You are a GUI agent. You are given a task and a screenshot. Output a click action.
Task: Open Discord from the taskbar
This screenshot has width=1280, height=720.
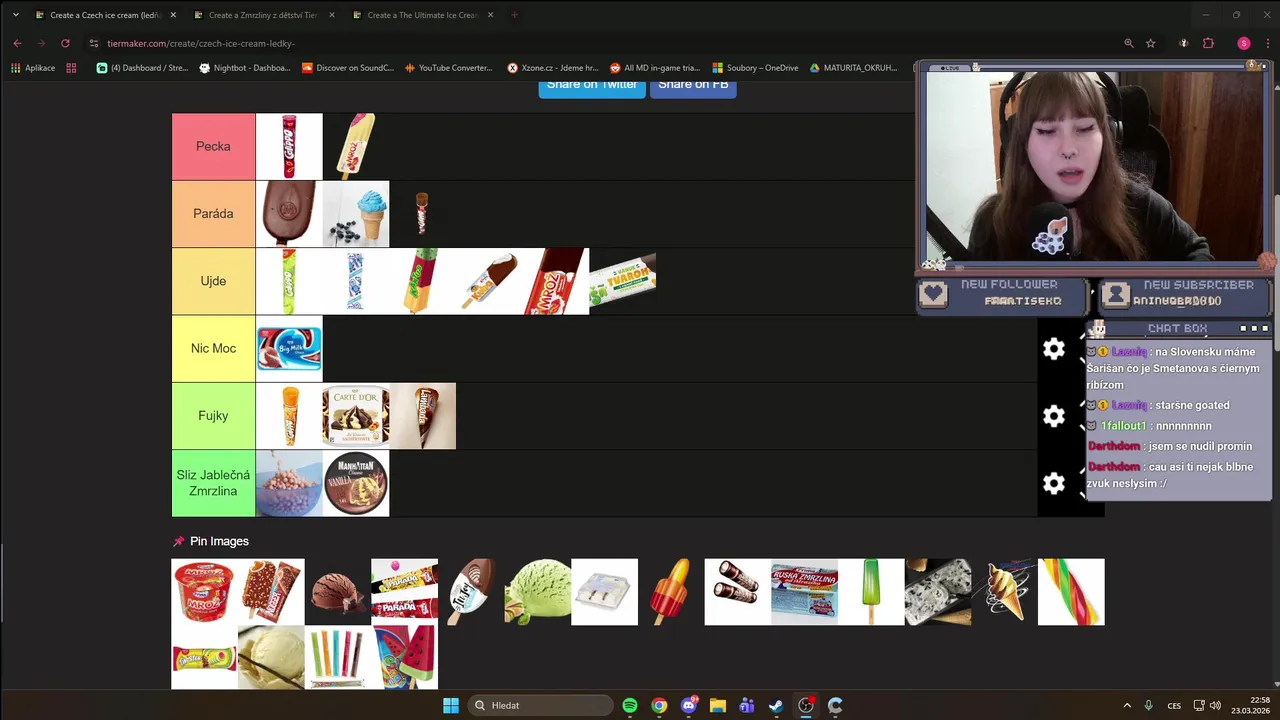click(688, 705)
